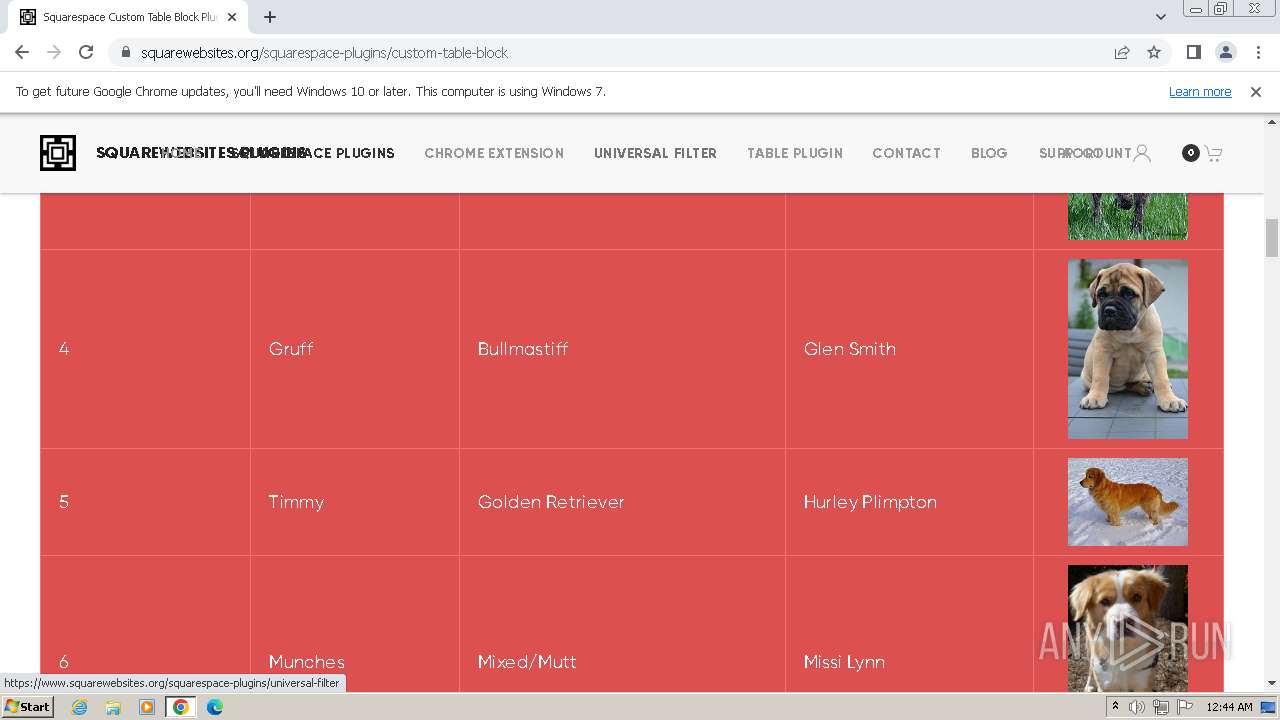Select the Glen Smith owner cell
1280x720 pixels.
[909, 349]
